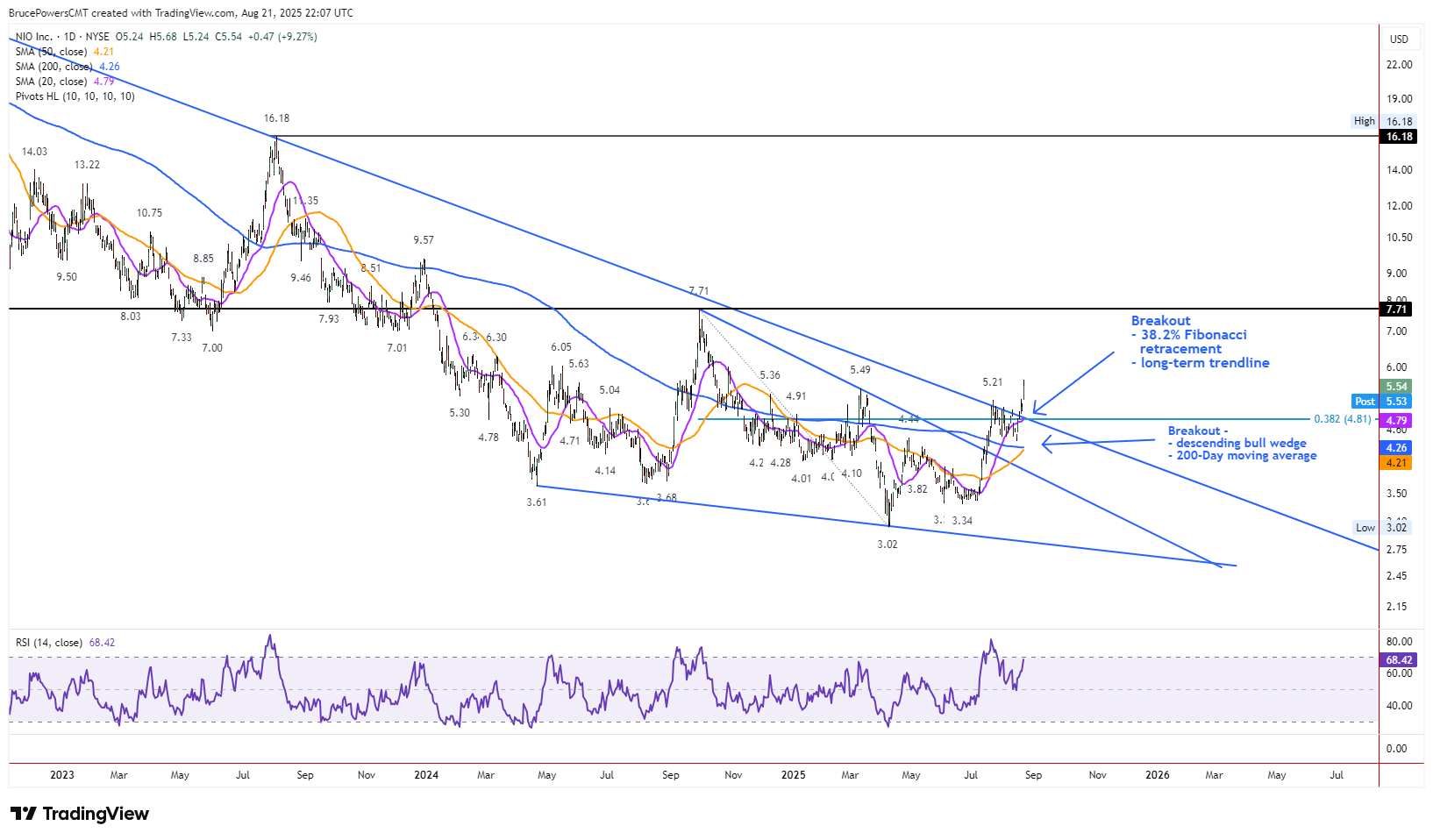Click the 5.21 pivot label near recent highs

pos(993,382)
